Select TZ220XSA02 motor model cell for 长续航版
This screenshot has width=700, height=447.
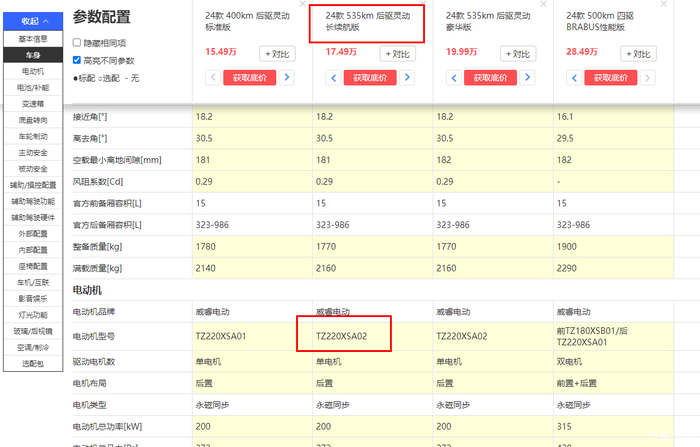click(343, 336)
